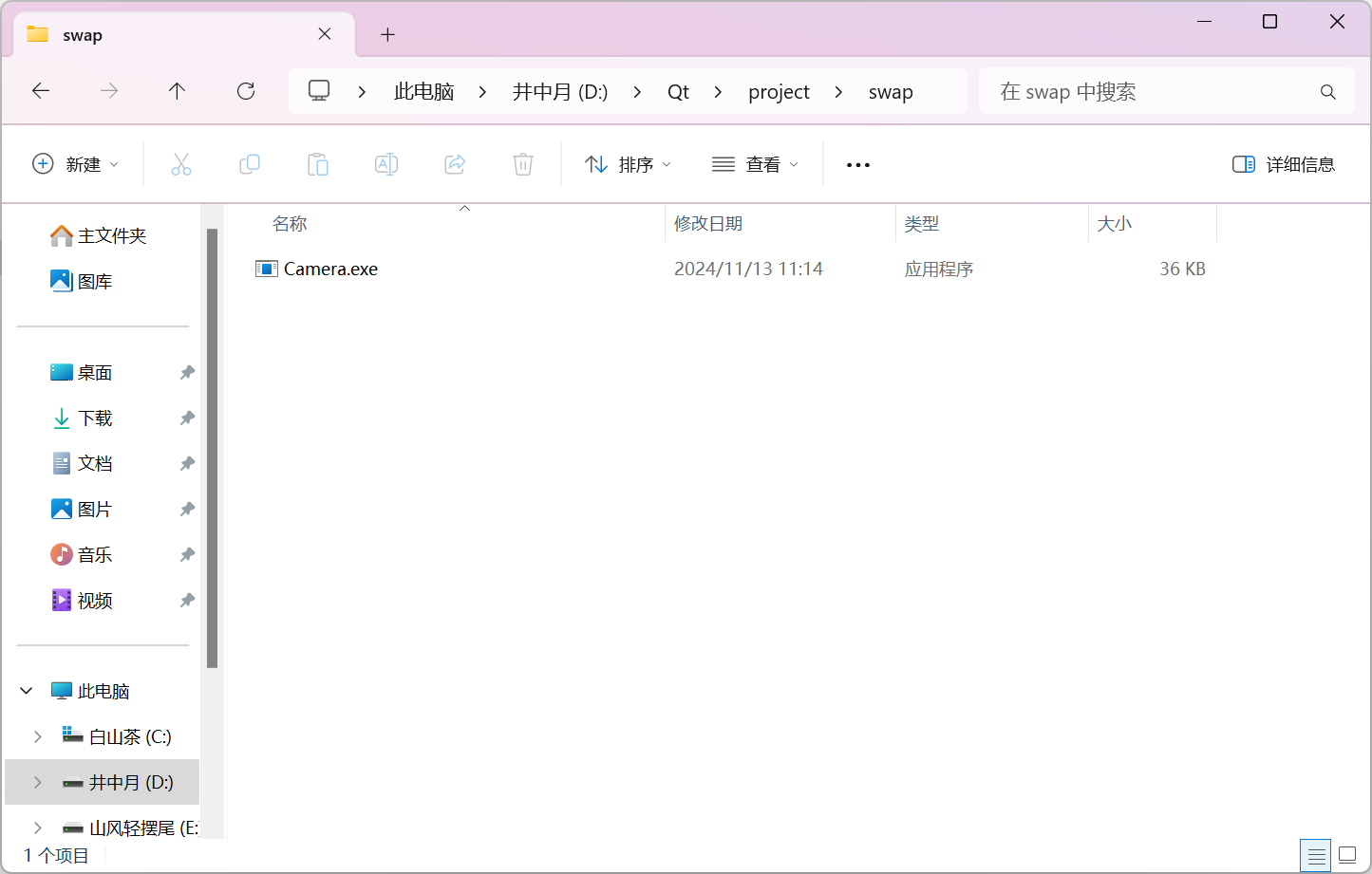Unpin 桌面 using its pin icon

[x=187, y=372]
